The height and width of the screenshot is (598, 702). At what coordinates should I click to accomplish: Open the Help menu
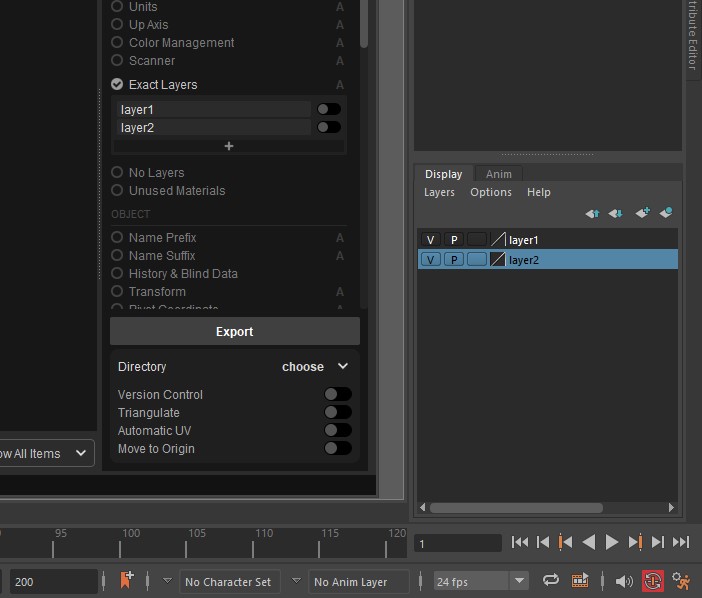pyautogui.click(x=539, y=192)
